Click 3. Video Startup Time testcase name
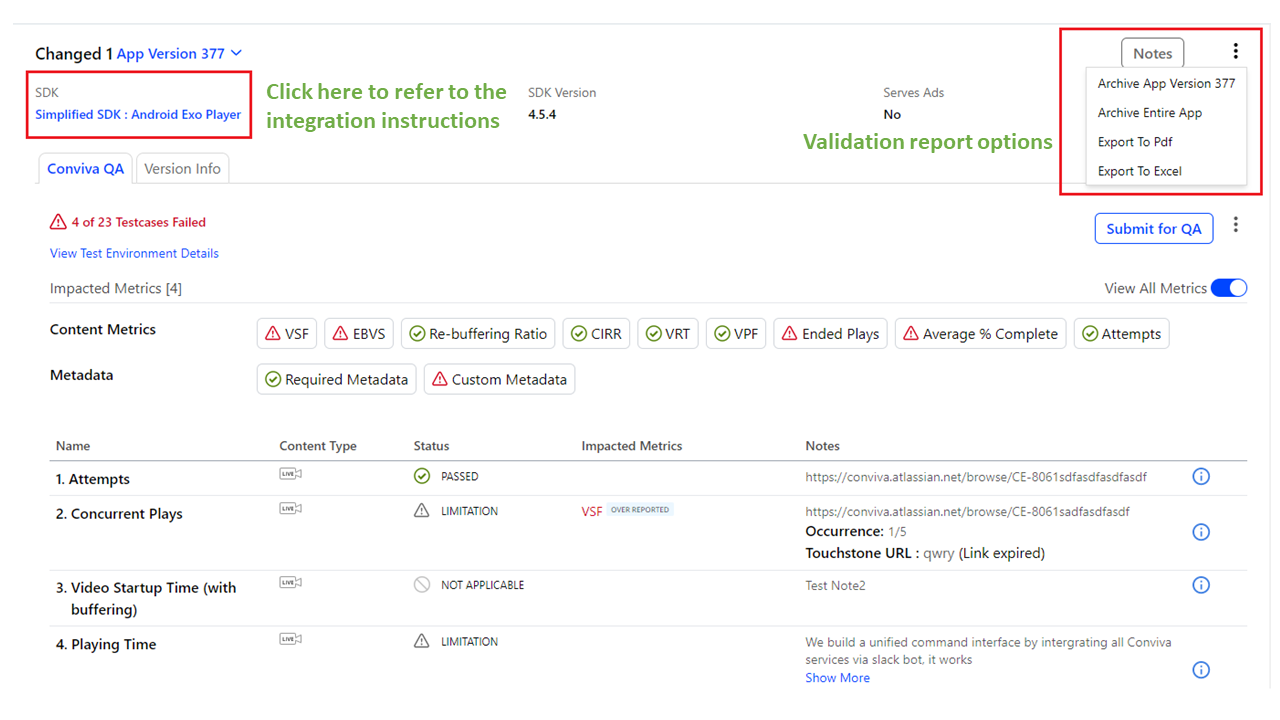 (x=146, y=599)
